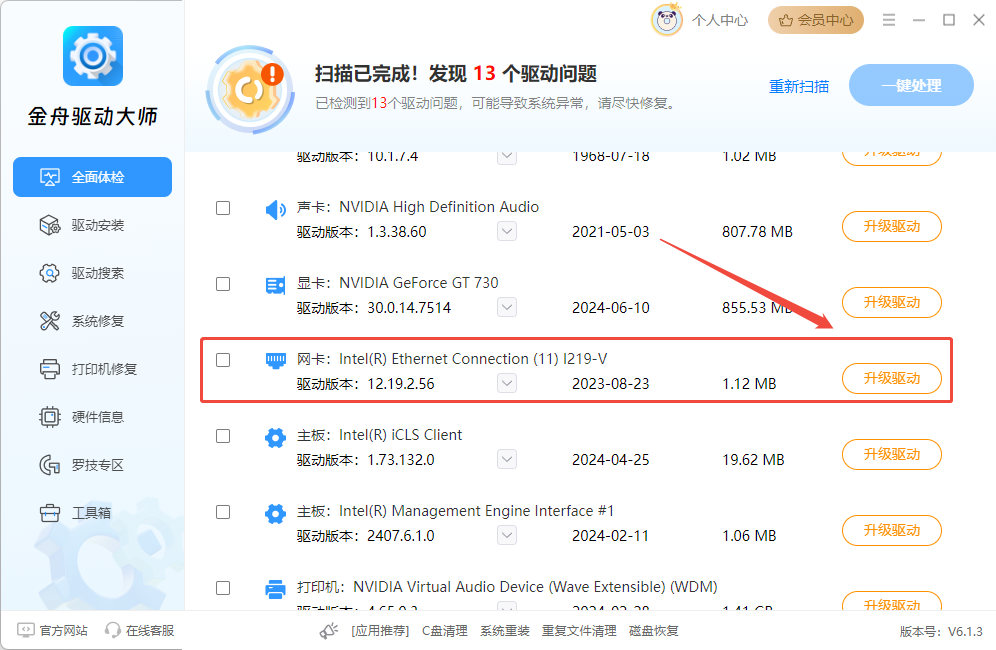Check the NVIDIA High Definition Audio checkbox
This screenshot has width=996, height=650.
point(223,208)
